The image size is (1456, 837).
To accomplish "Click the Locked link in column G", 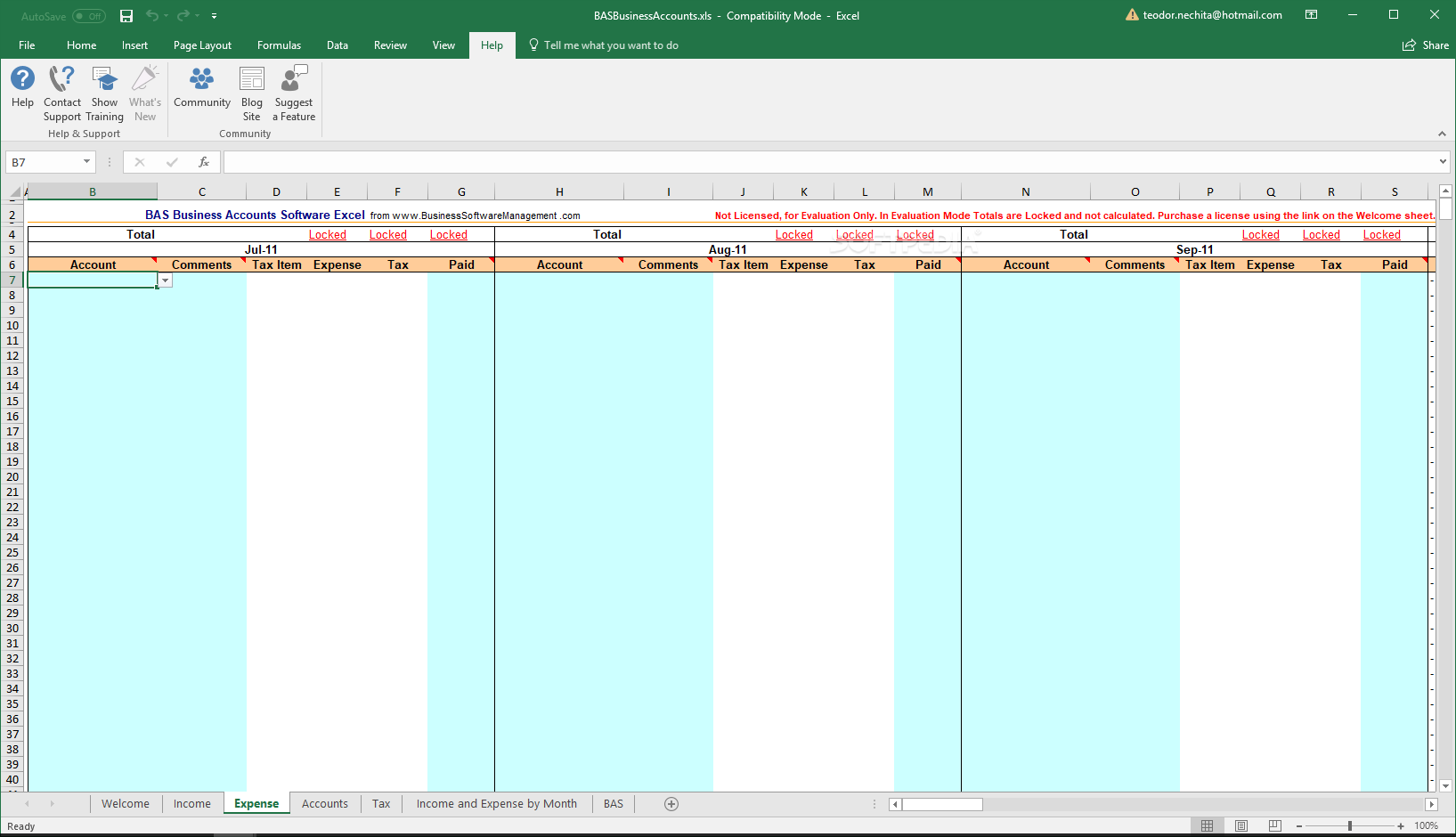I will pos(449,235).
